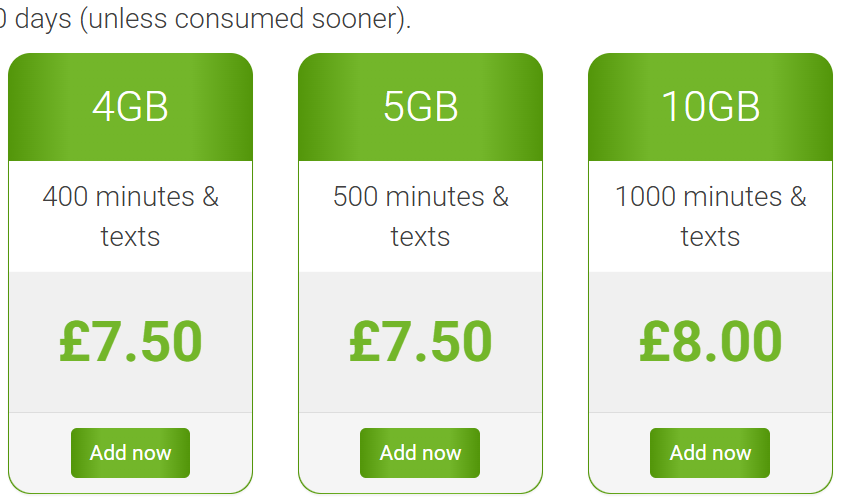
Task: Click the number '400' in 4GB card
Action: 65,197
